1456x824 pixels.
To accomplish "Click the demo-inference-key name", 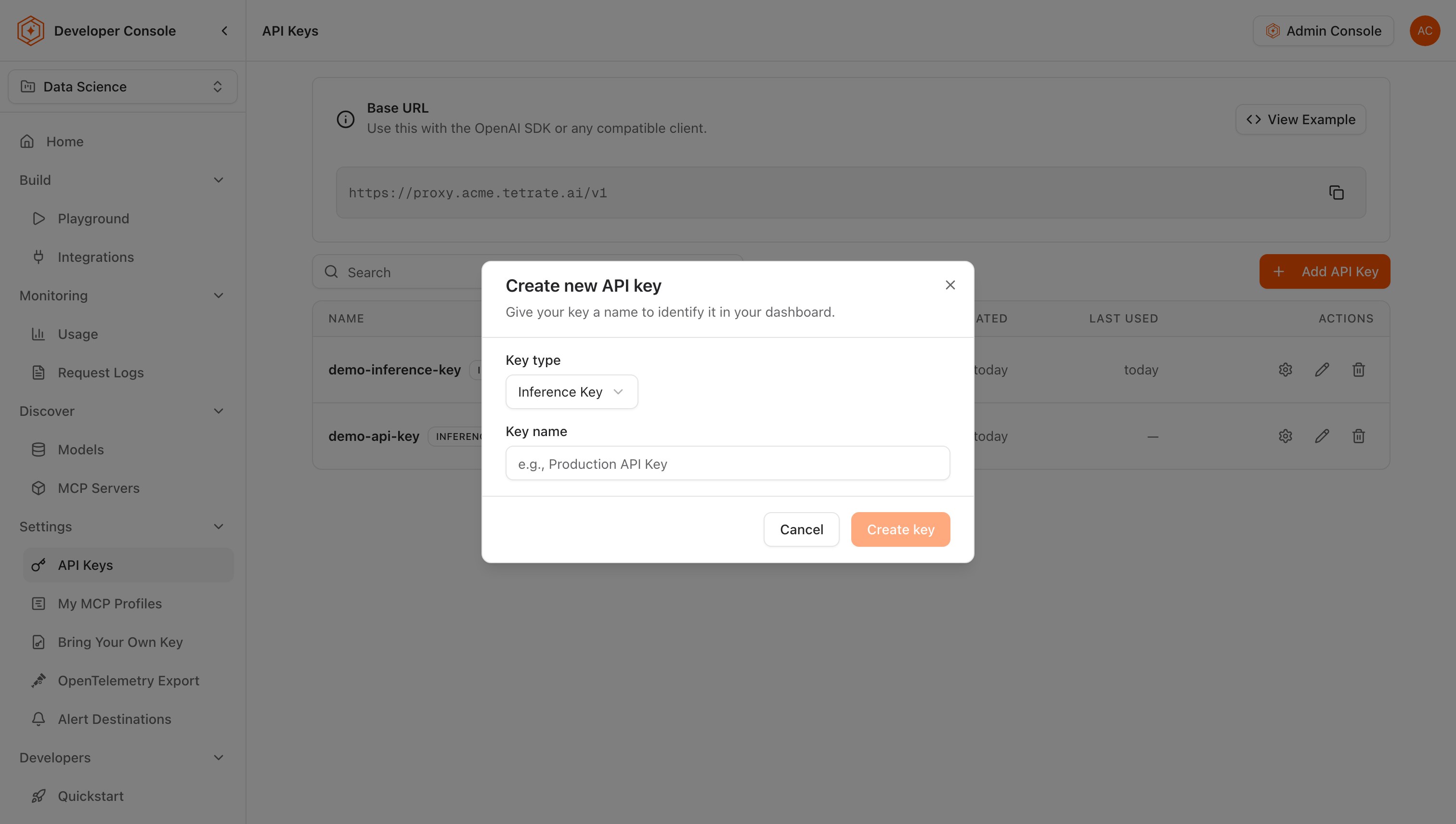I will [x=394, y=370].
